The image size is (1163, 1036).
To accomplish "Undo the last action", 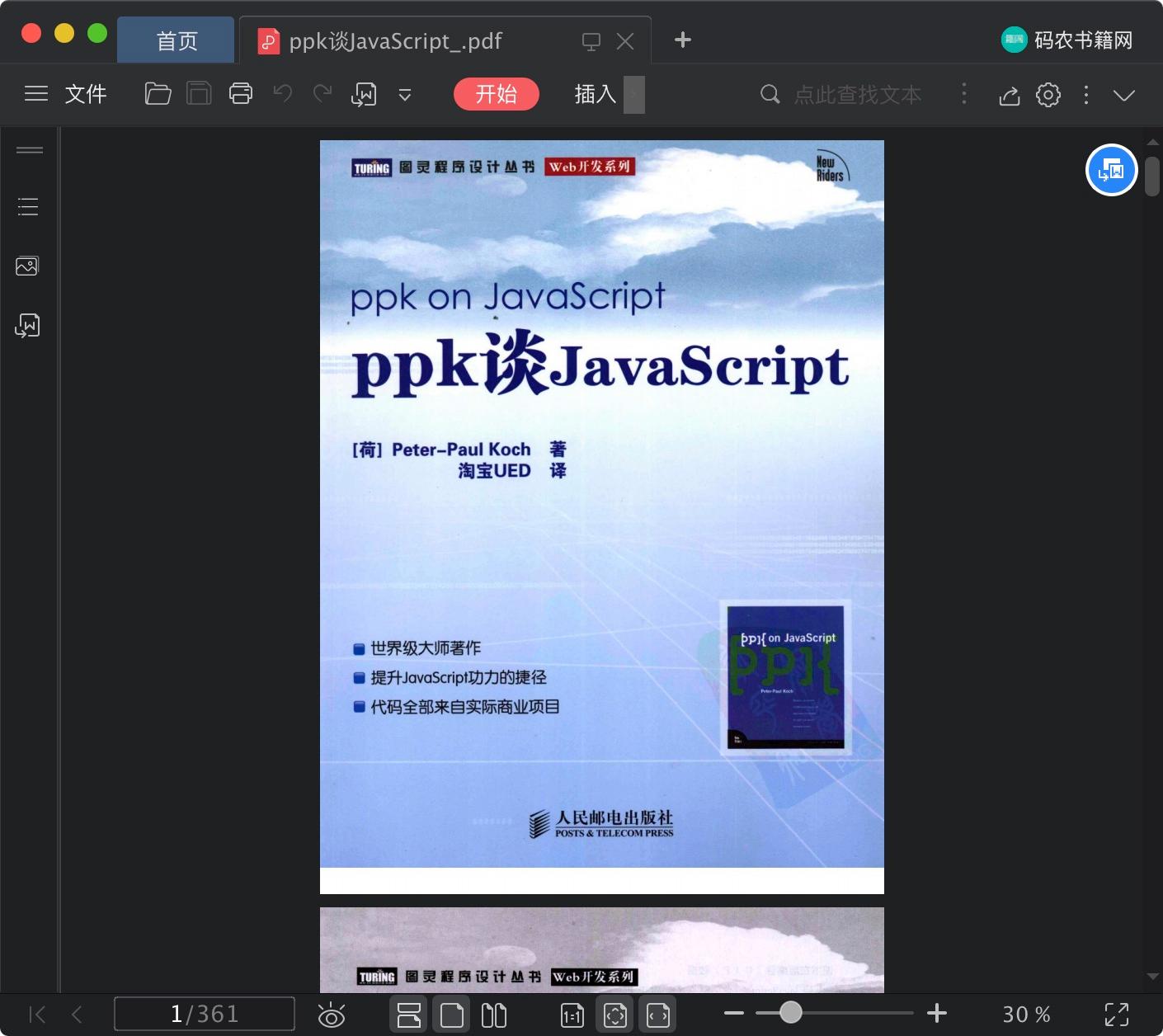I will [x=283, y=94].
